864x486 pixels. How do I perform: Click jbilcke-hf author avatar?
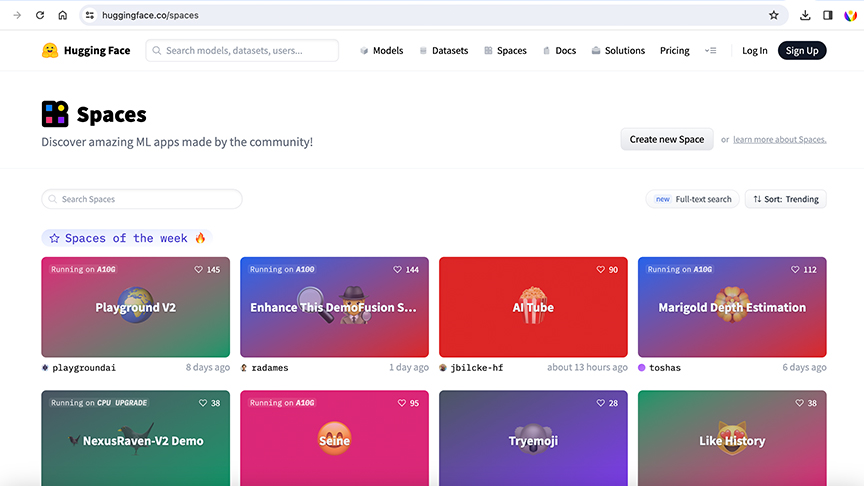point(443,368)
